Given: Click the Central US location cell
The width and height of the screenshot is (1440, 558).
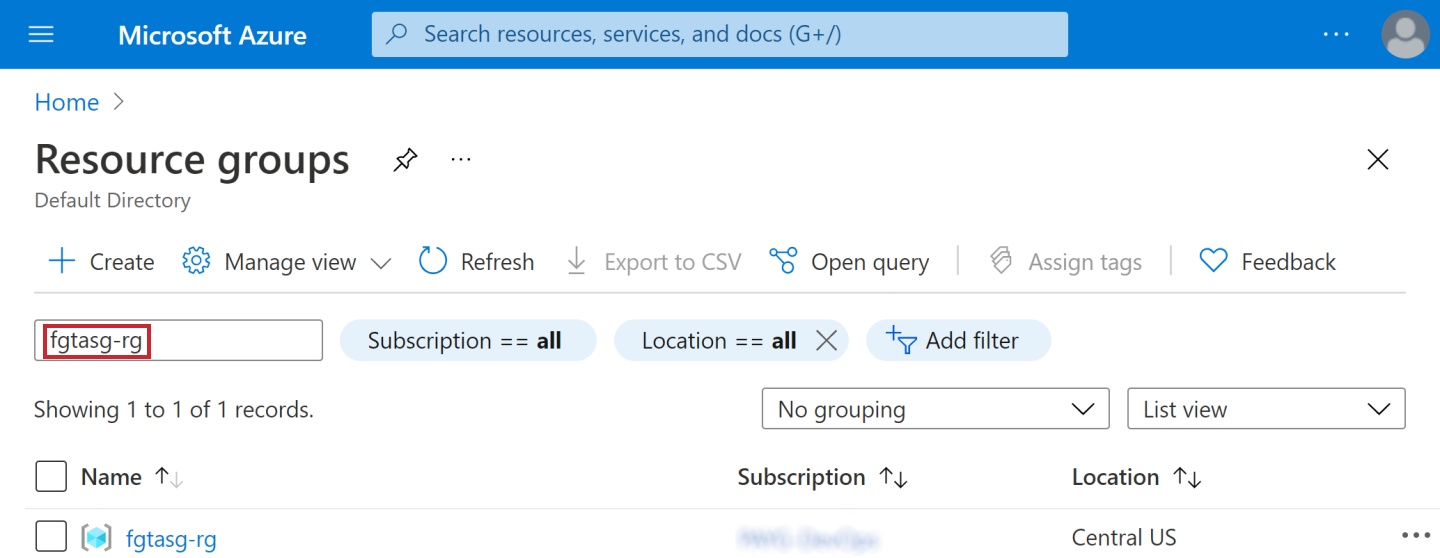Looking at the screenshot, I should (1124, 538).
